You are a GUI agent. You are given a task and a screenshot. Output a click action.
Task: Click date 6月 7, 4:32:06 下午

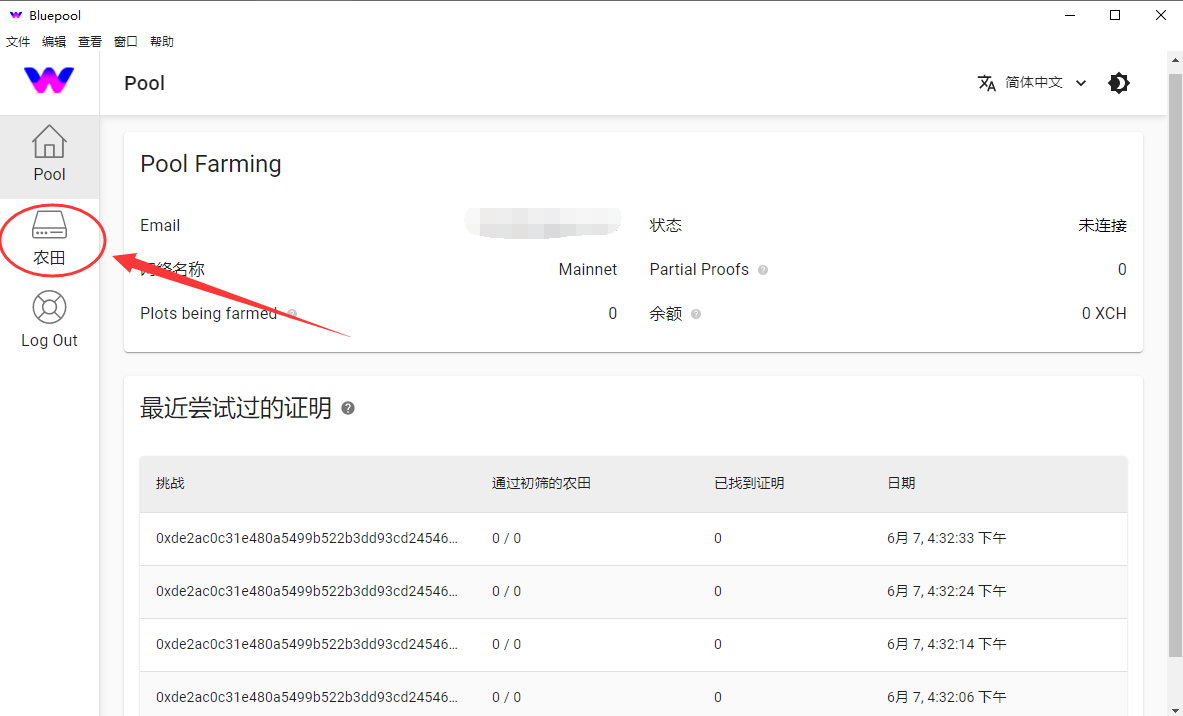tap(946, 697)
